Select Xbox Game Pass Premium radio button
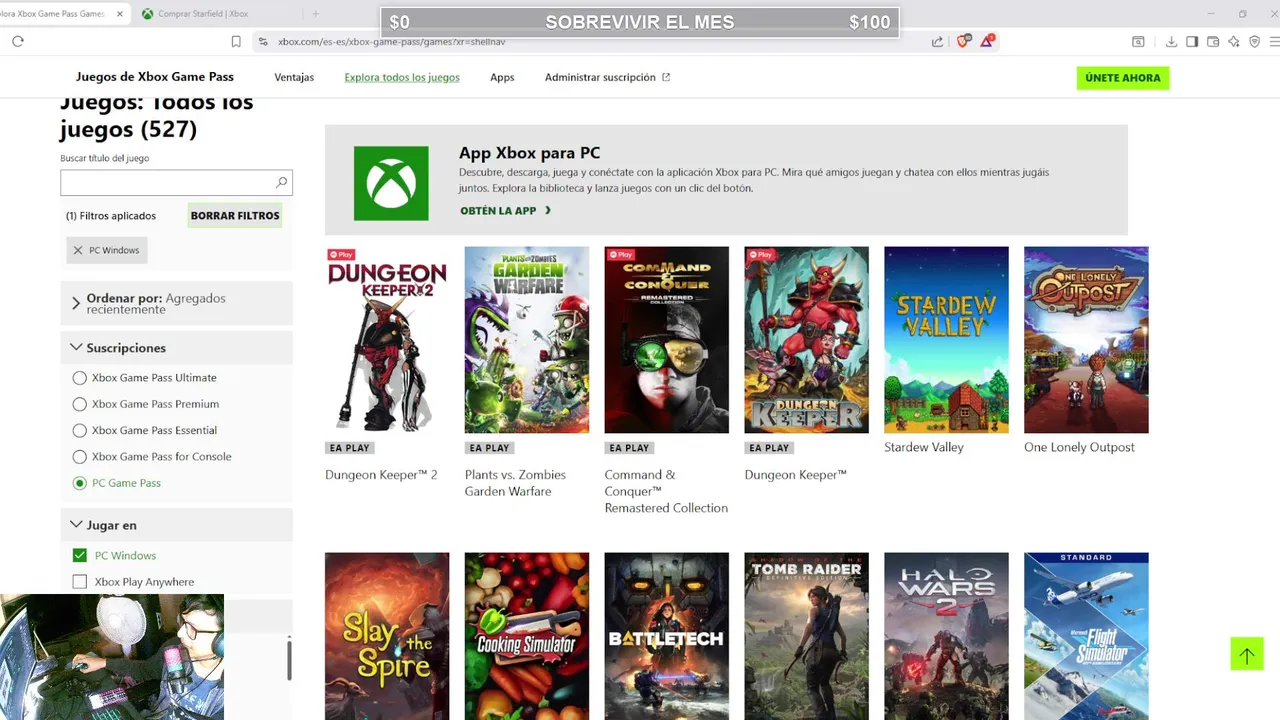This screenshot has width=1280, height=720. pyautogui.click(x=80, y=404)
